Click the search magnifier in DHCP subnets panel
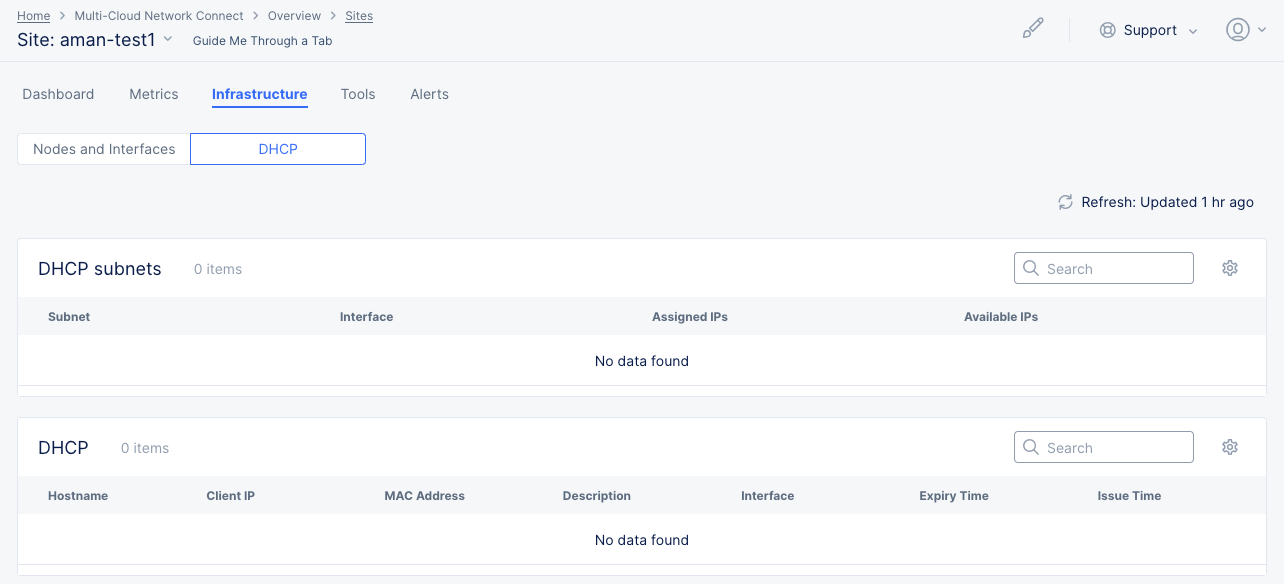The height and width of the screenshot is (584, 1284). (x=1031, y=268)
